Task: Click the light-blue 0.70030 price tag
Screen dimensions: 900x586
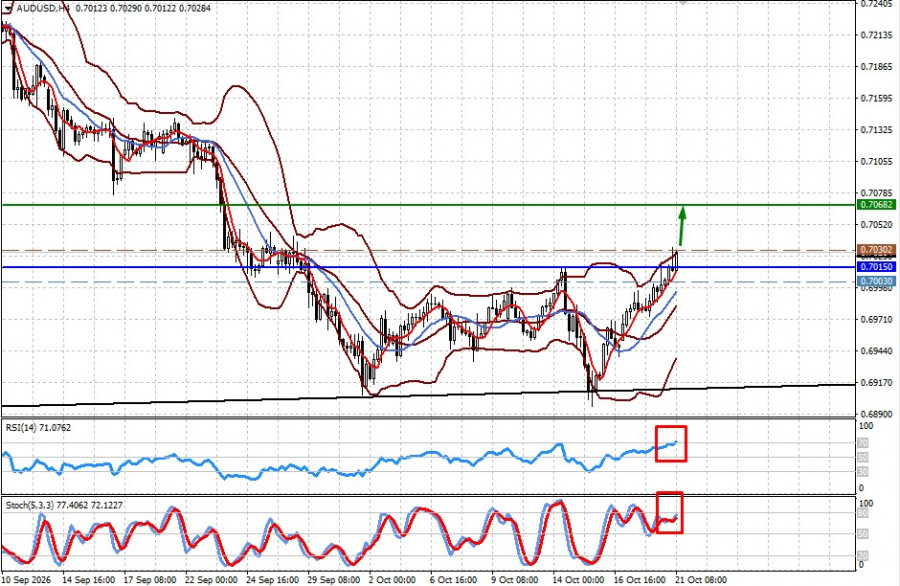Action: tap(876, 281)
